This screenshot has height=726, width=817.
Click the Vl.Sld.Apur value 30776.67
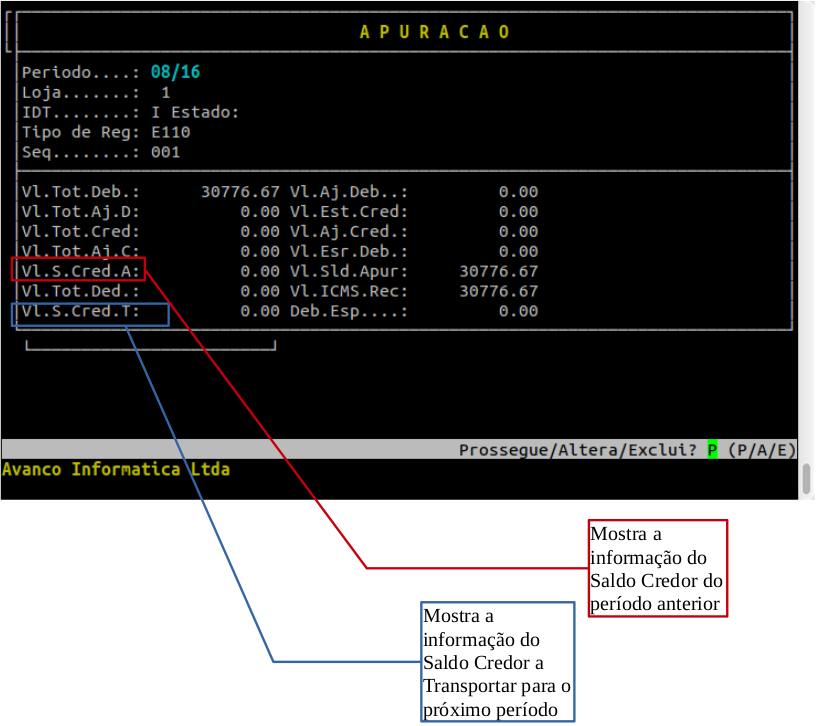498,271
